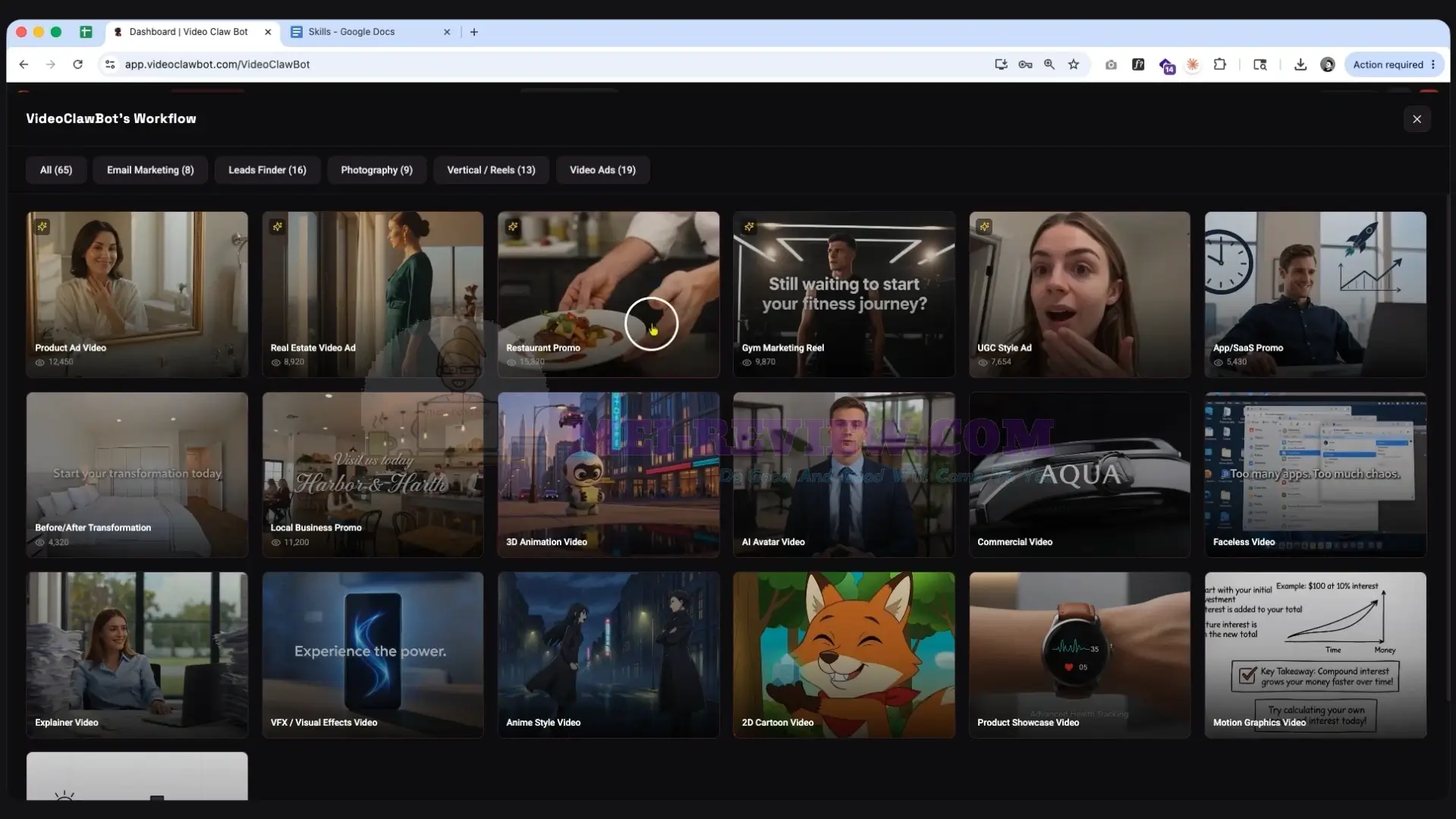The width and height of the screenshot is (1456, 819).
Task: Click the address bar URL field
Action: pos(531,65)
